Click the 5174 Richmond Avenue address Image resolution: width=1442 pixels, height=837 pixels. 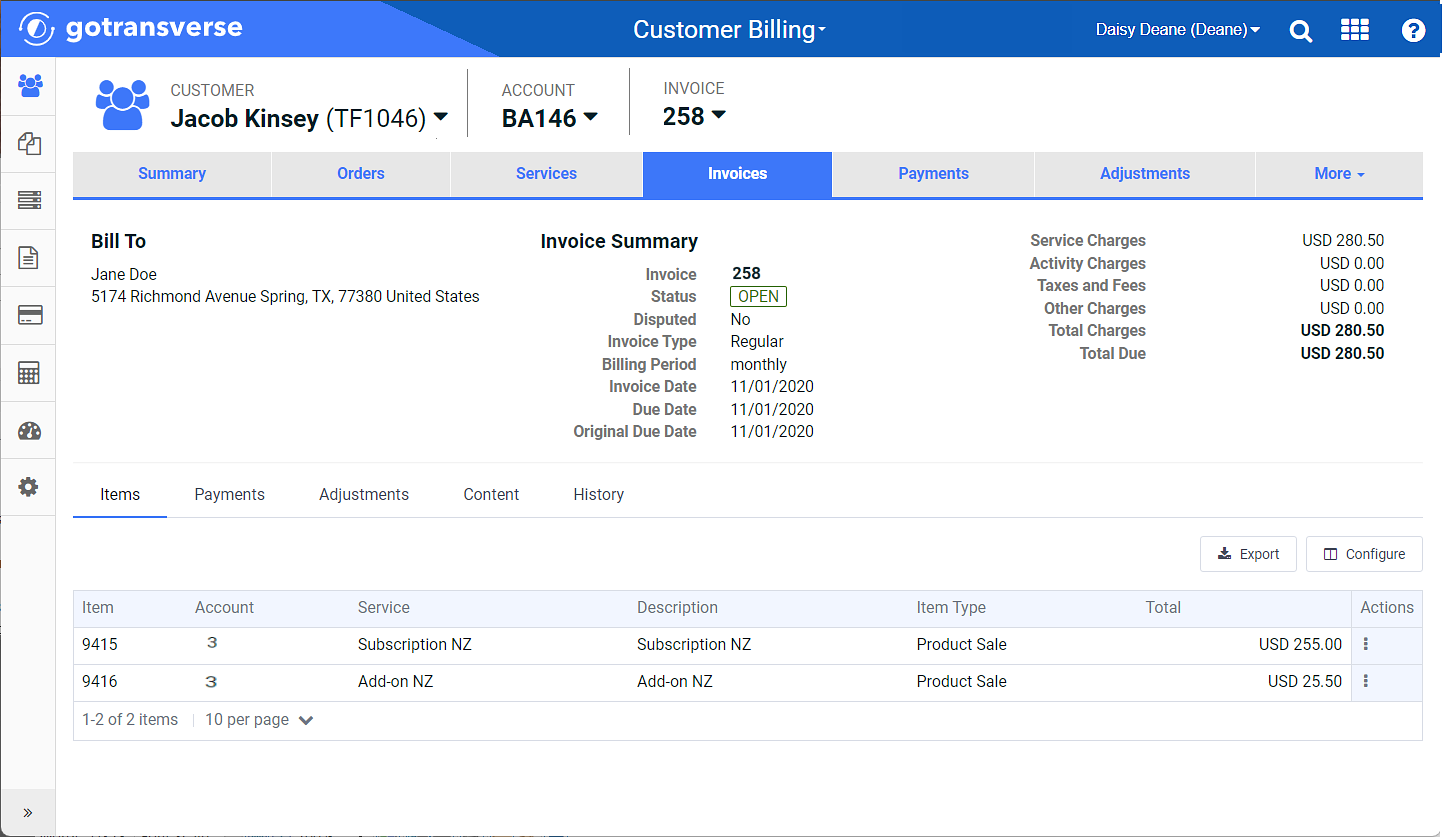tap(285, 297)
